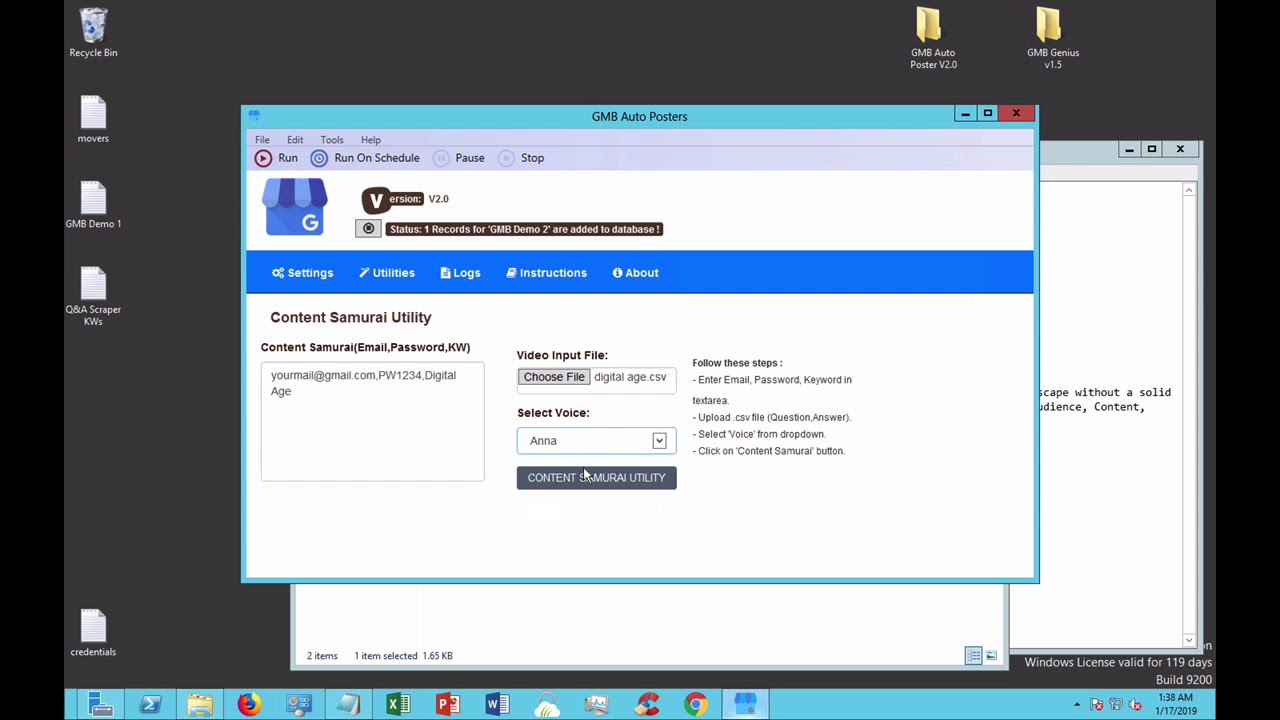Open the File menu
1280x720 pixels.
pos(262,140)
